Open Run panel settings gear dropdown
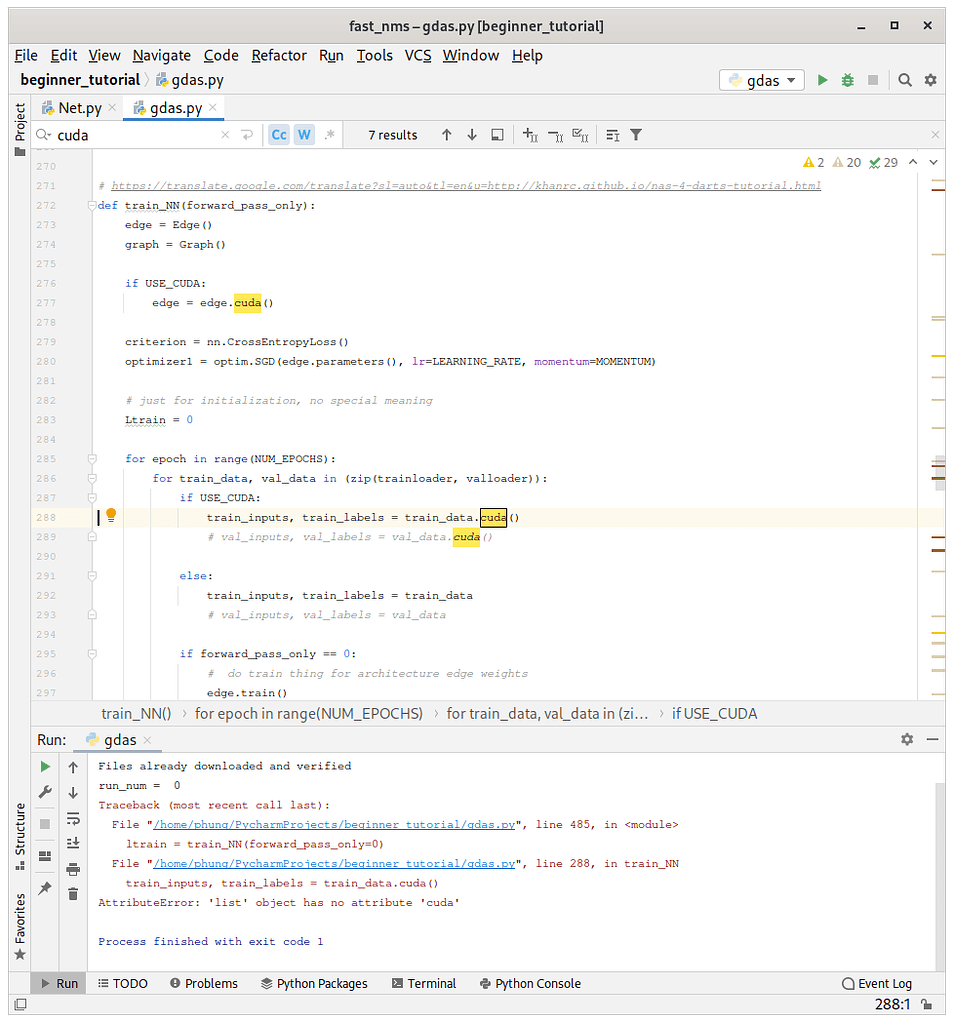 click(x=907, y=739)
